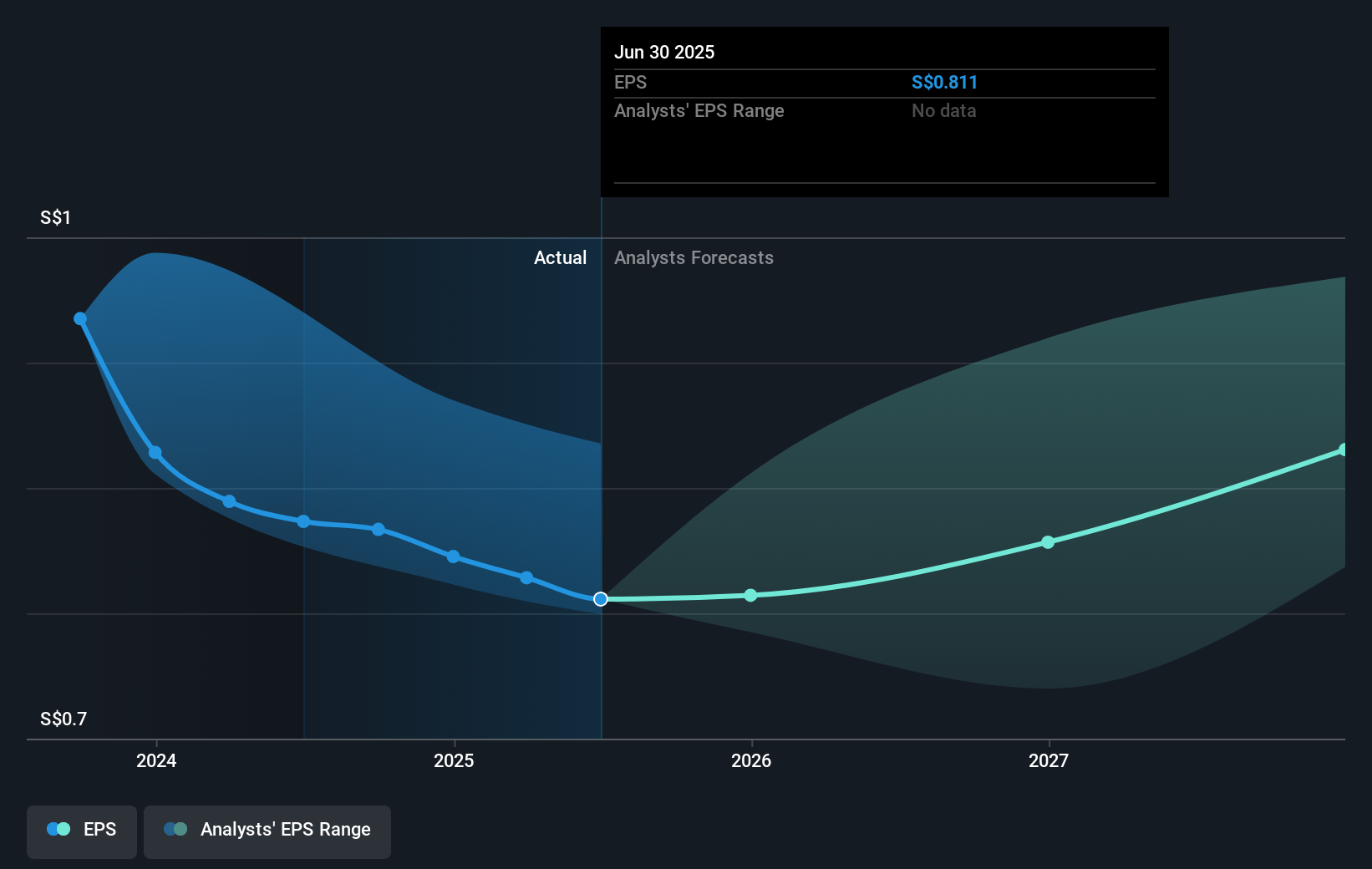The height and width of the screenshot is (869, 1372).
Task: Click the 2026 axis year label
Action: pos(750,761)
